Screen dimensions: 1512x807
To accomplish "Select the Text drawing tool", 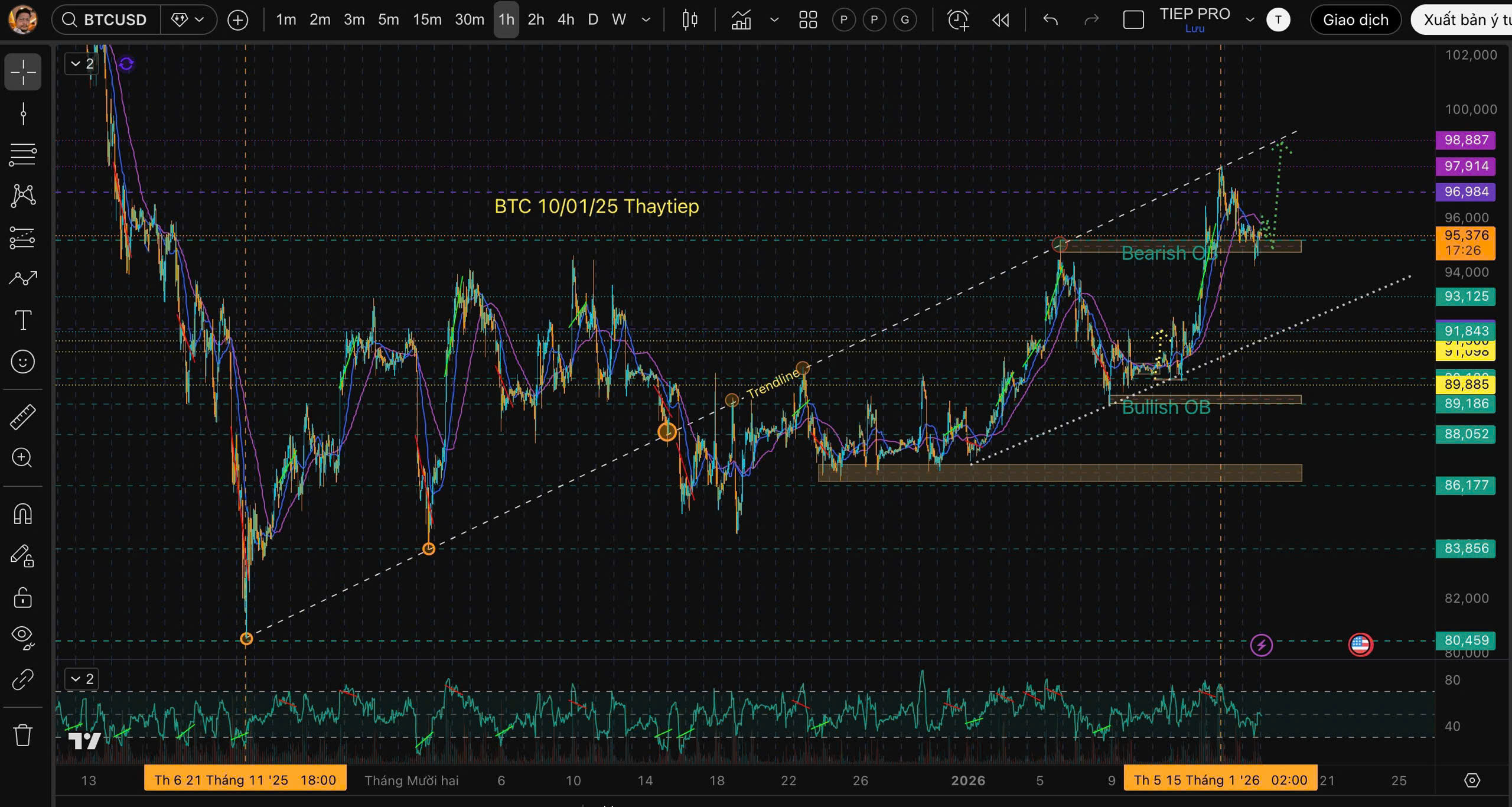I will click(22, 320).
